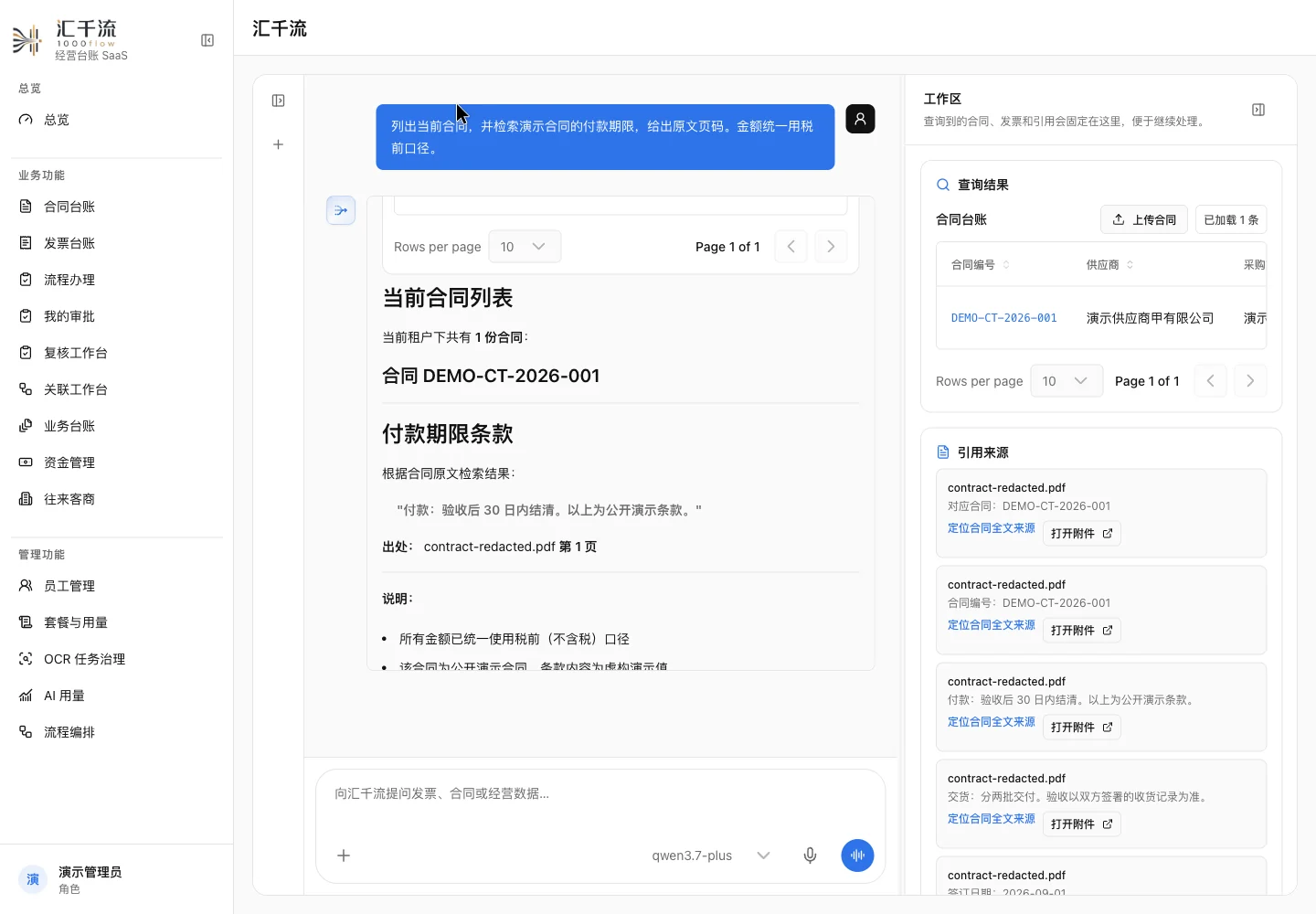Open Rows per page dropdown in 查询结果
This screenshot has height=914, width=1316.
pos(1067,381)
